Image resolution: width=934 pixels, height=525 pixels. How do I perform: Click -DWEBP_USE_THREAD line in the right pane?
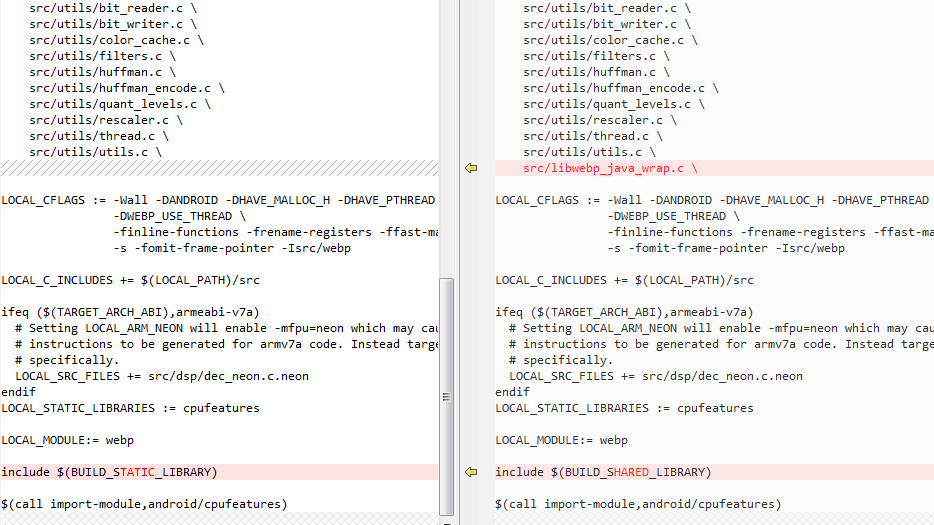[x=673, y=216]
